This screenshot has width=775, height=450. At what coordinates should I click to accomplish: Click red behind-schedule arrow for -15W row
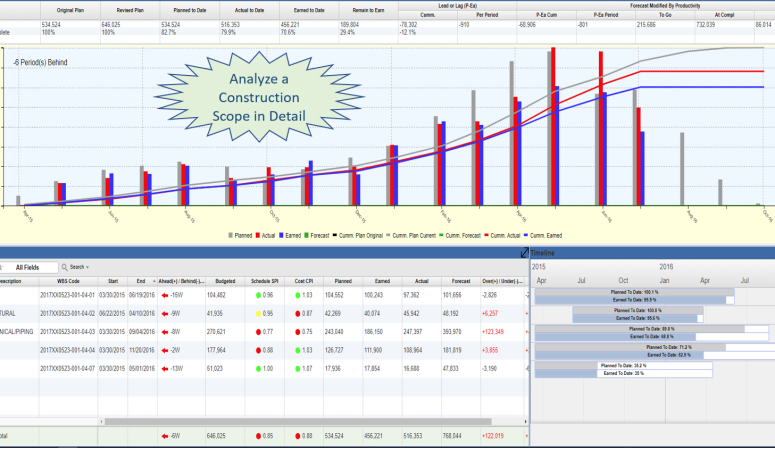tap(166, 296)
